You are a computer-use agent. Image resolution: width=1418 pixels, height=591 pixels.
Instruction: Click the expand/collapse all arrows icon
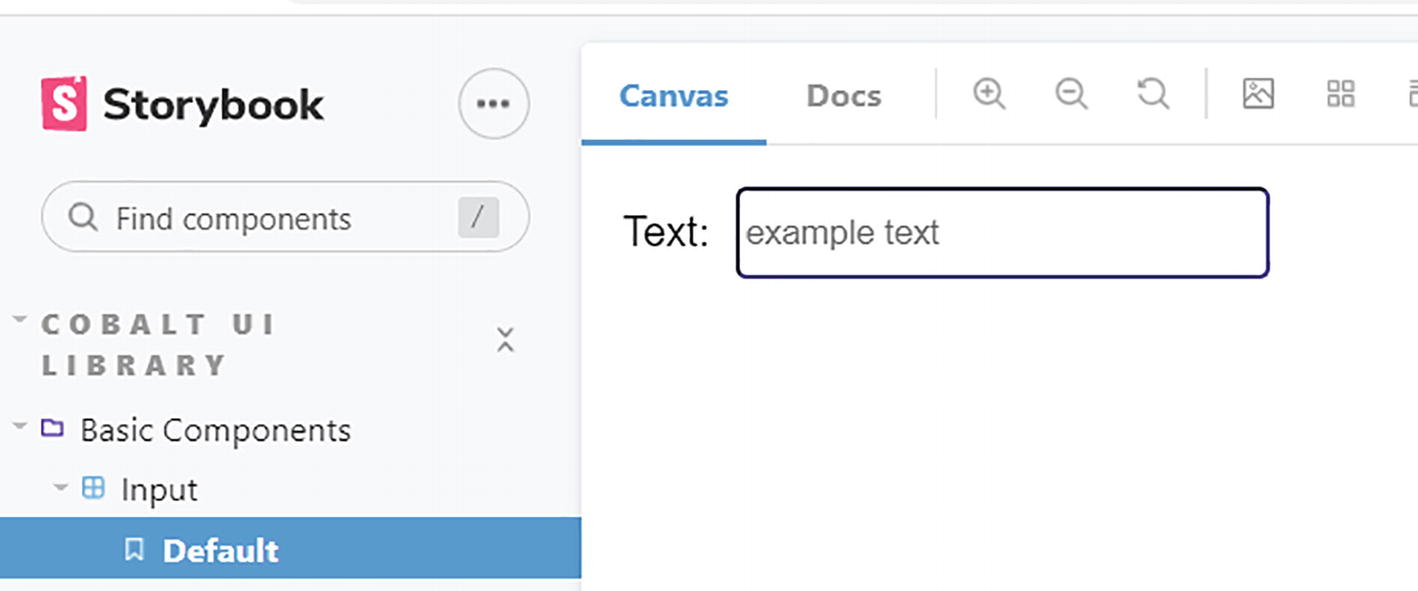505,340
